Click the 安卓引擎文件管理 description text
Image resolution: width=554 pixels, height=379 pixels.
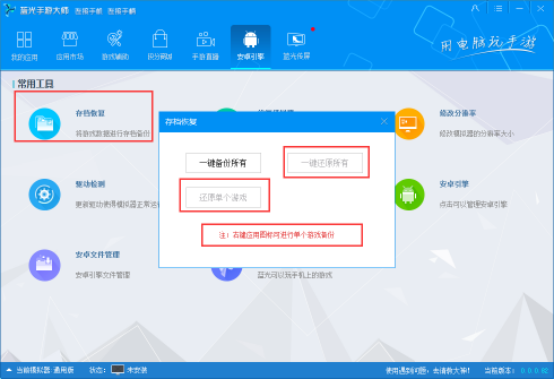[x=102, y=275]
